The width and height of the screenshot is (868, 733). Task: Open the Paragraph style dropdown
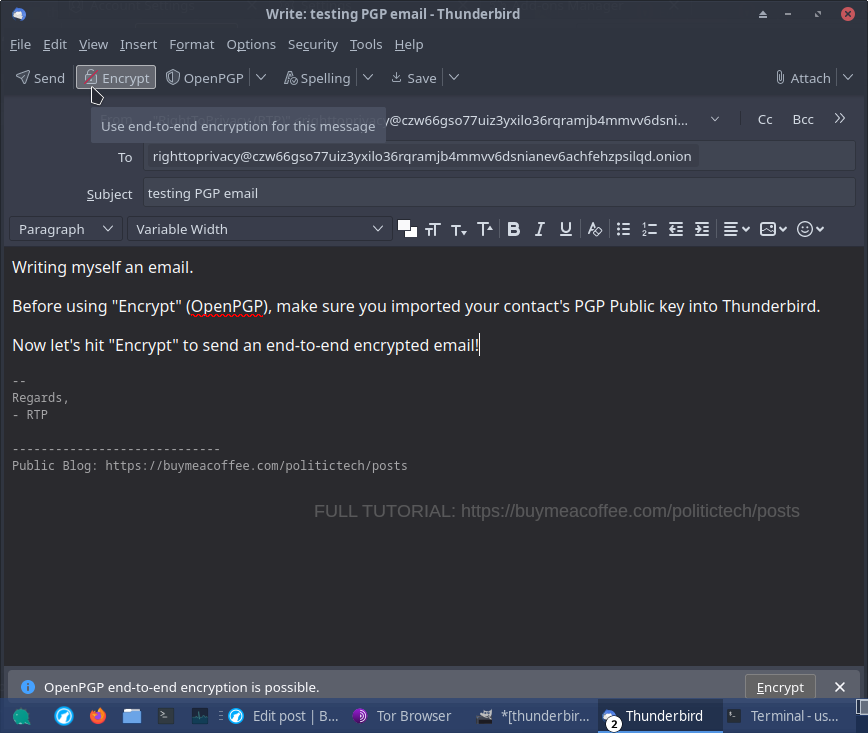pyautogui.click(x=65, y=229)
